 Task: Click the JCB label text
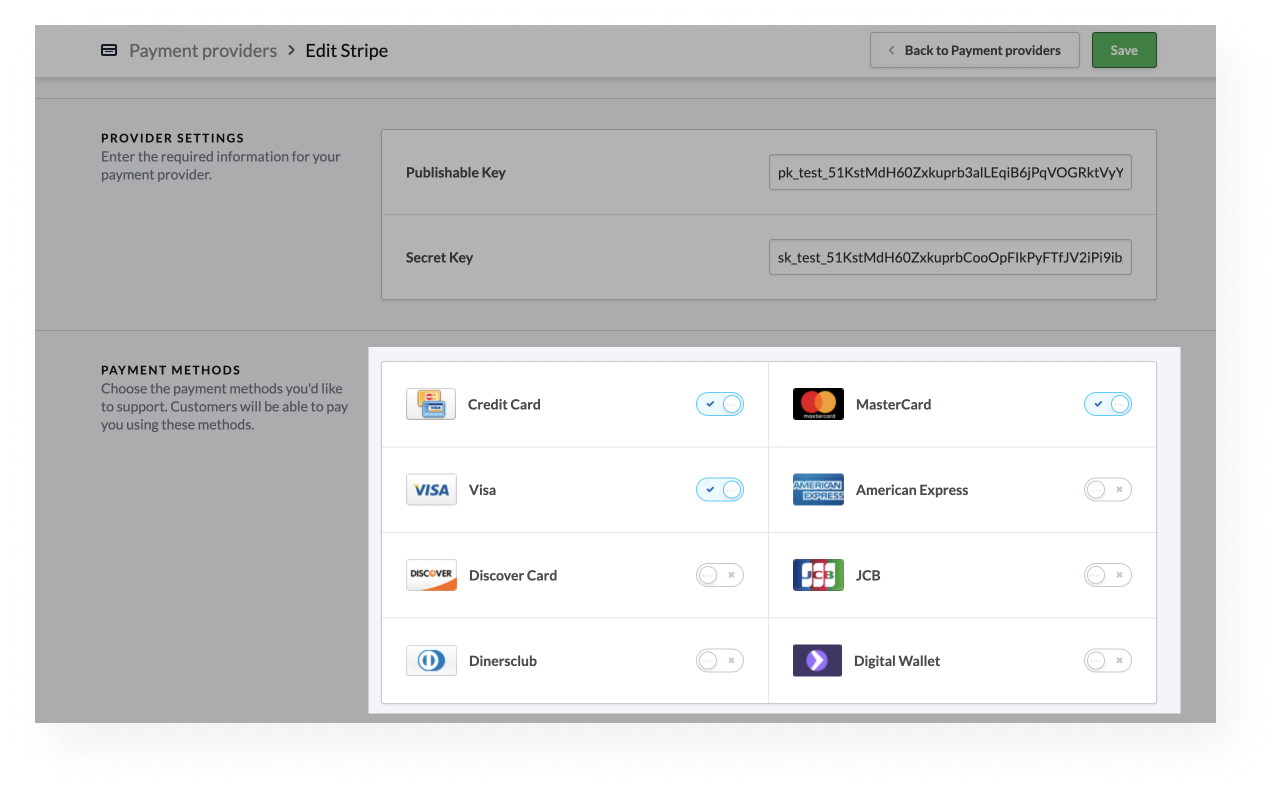click(x=868, y=575)
